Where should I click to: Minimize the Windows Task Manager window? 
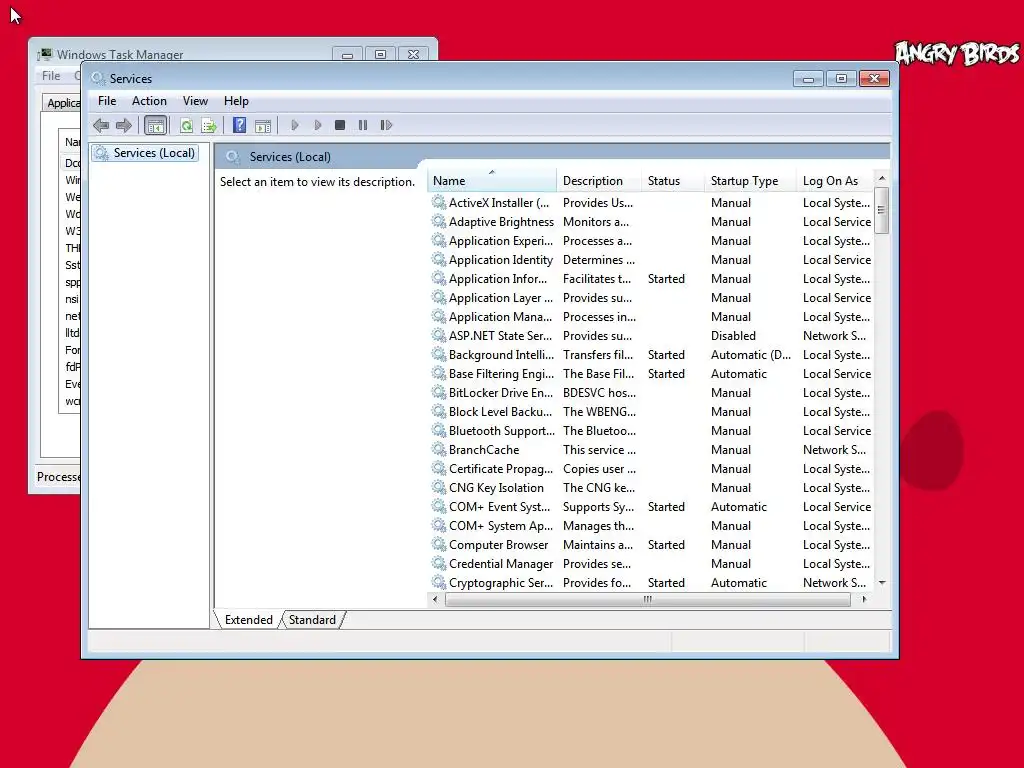click(347, 54)
